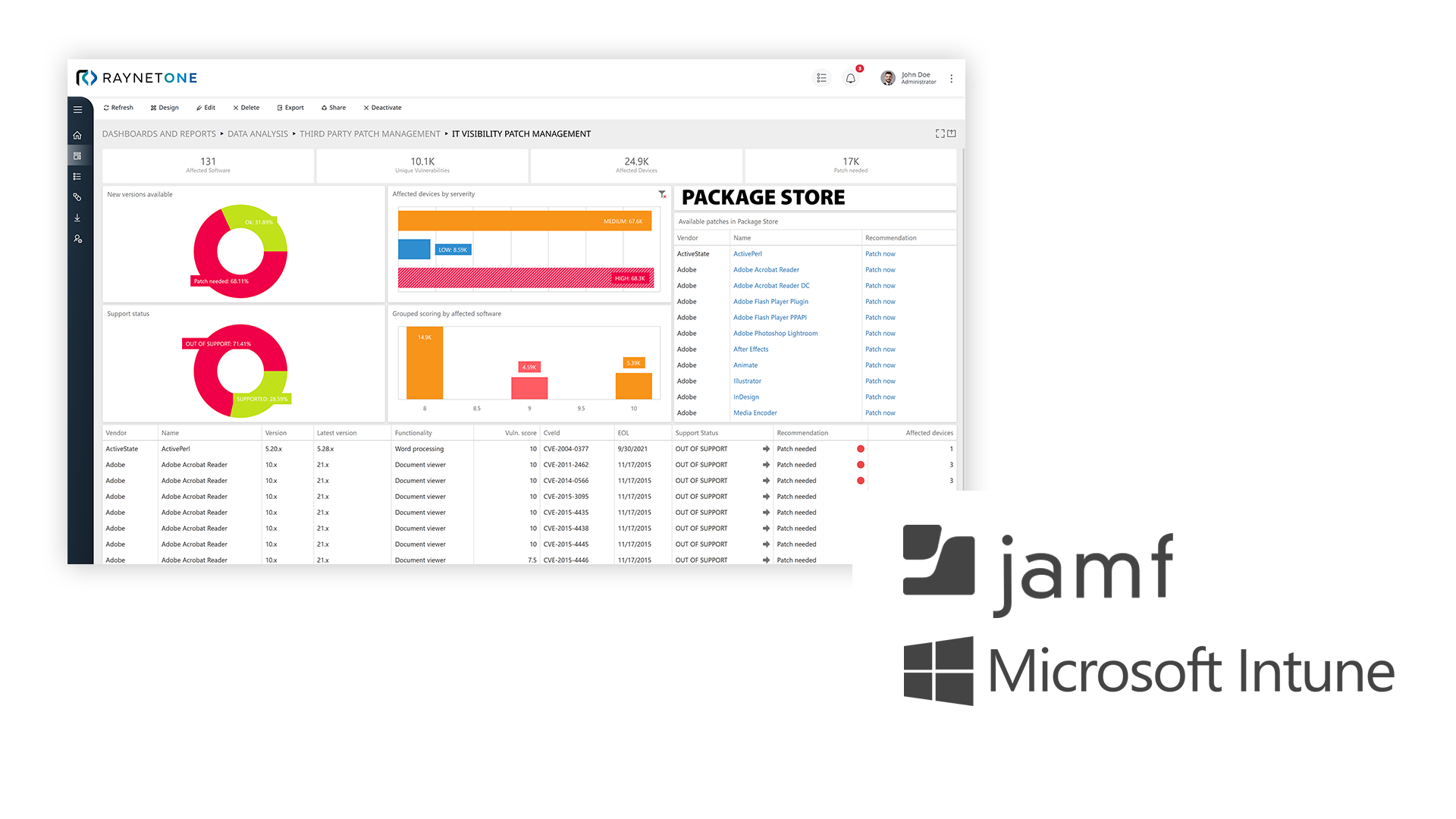This screenshot has height=819, width=1456.
Task: Open ActivePerl package link
Action: click(x=748, y=254)
